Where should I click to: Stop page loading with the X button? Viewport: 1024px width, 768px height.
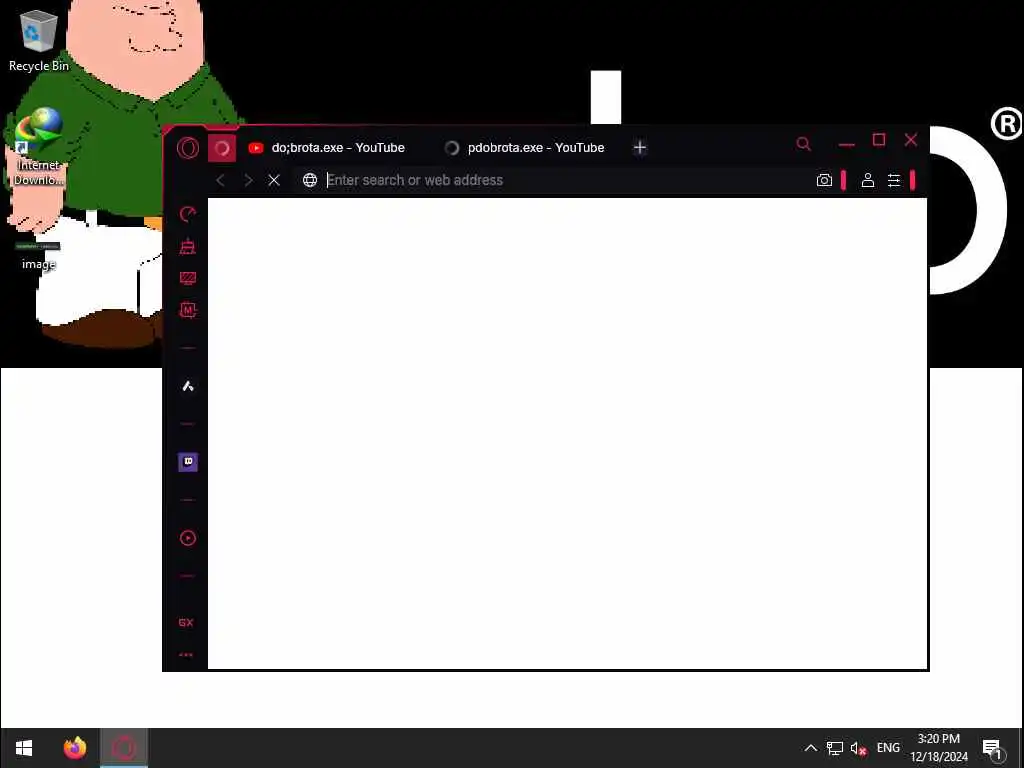(274, 180)
